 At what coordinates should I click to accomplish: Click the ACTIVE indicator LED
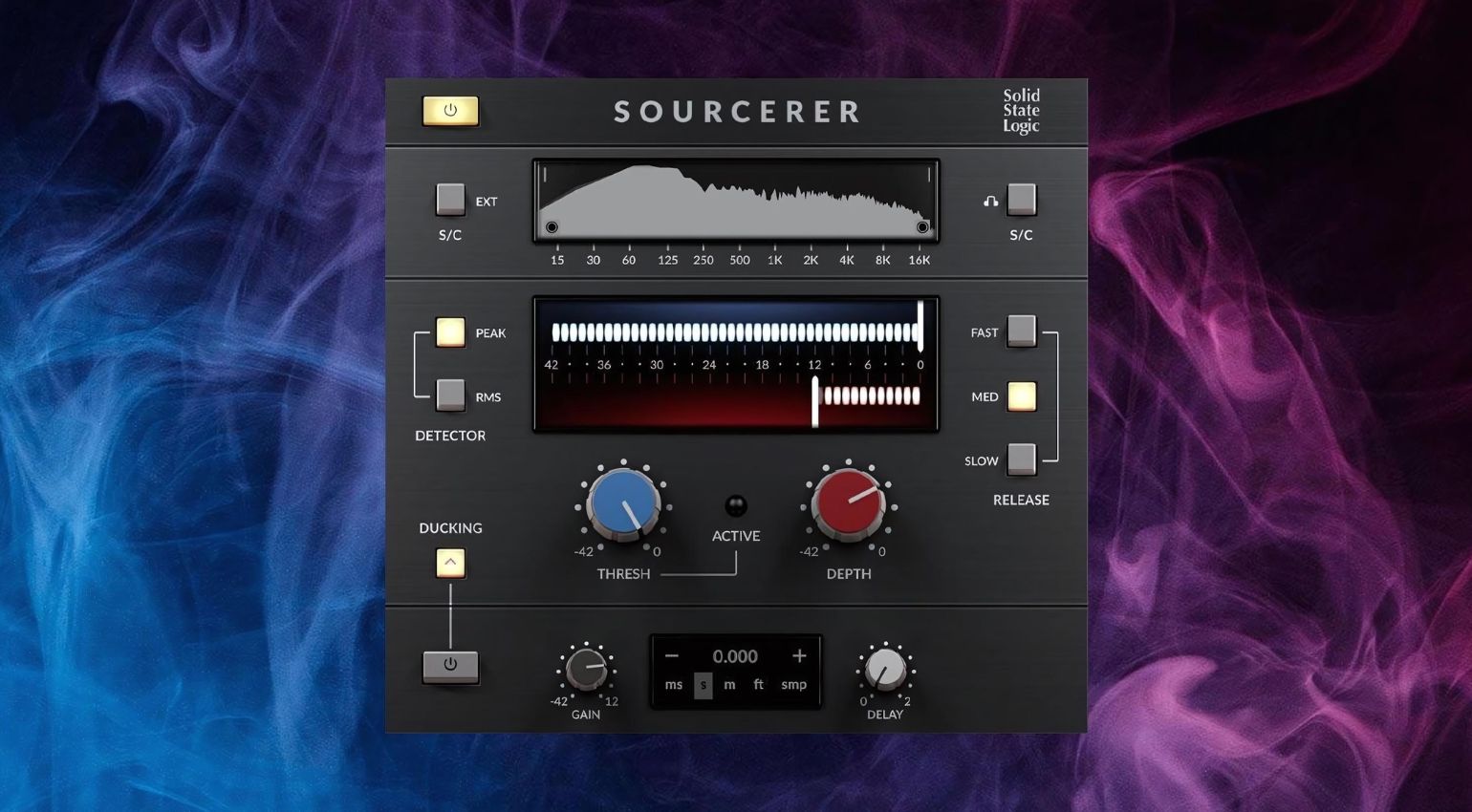(x=736, y=505)
